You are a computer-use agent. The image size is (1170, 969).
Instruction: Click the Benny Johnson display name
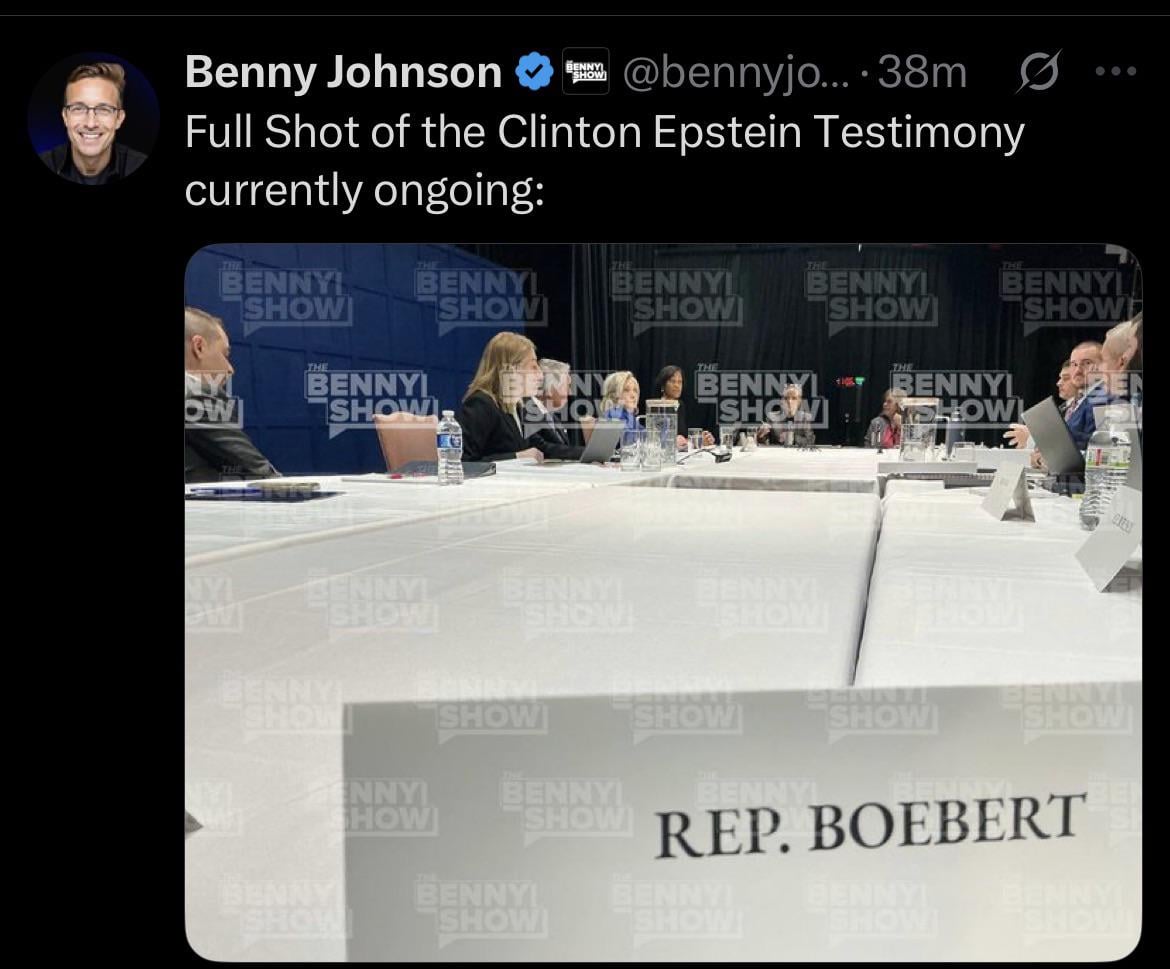[x=343, y=72]
